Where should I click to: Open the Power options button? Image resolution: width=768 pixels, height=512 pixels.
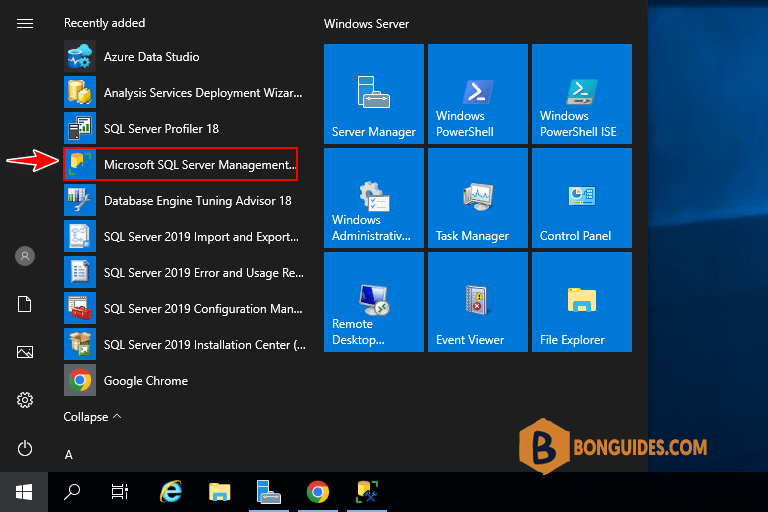pos(24,448)
